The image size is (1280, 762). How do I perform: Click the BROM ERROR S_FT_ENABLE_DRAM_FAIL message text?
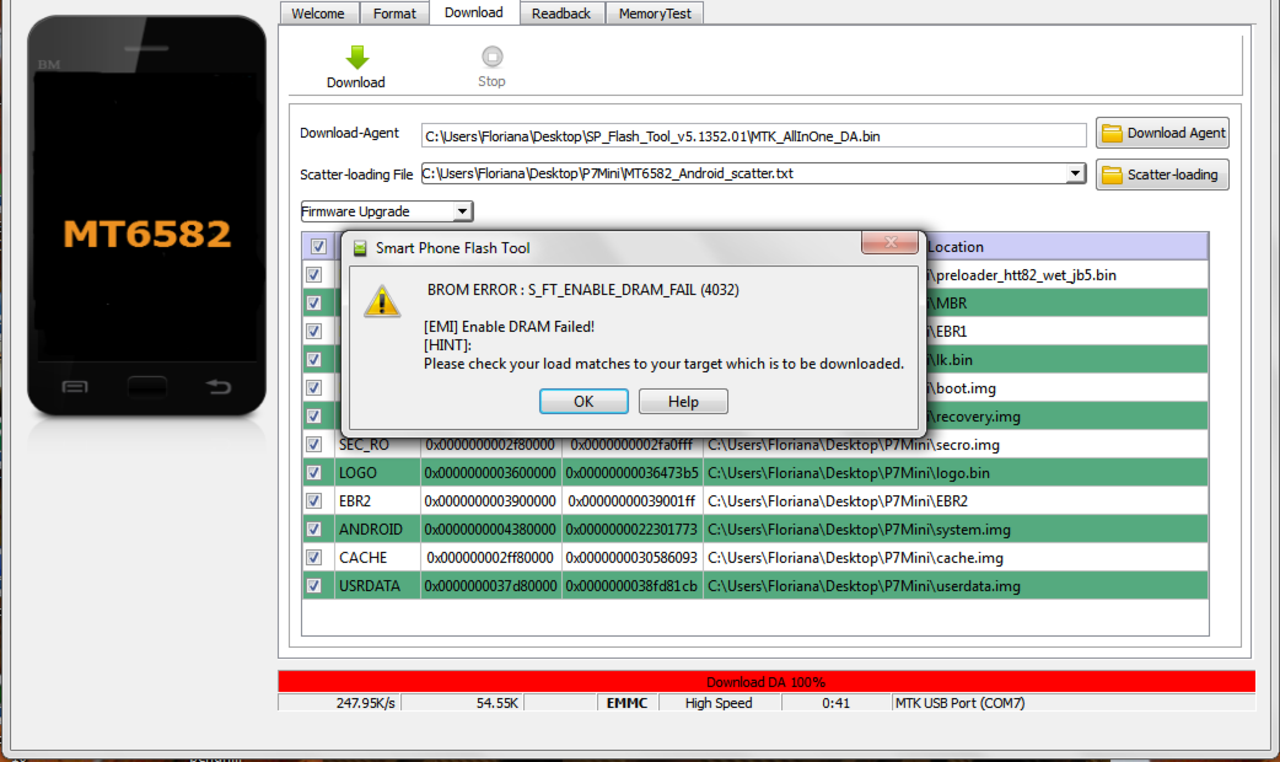[583, 290]
